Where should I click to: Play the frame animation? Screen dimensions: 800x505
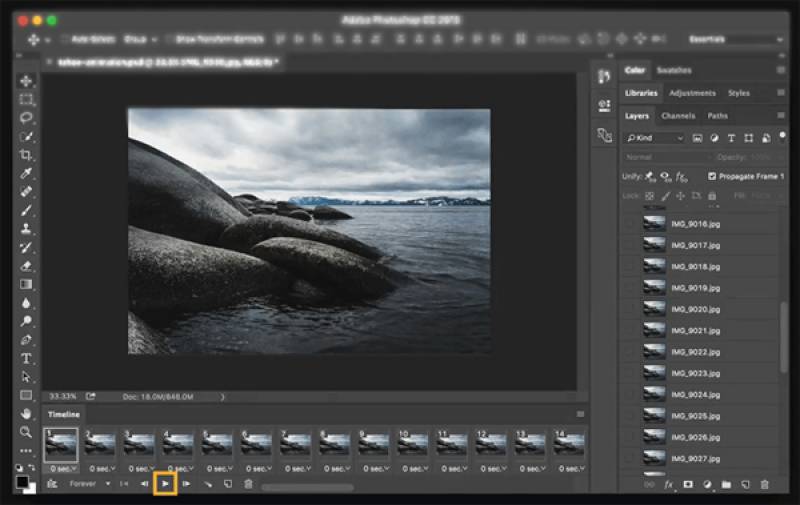(166, 484)
